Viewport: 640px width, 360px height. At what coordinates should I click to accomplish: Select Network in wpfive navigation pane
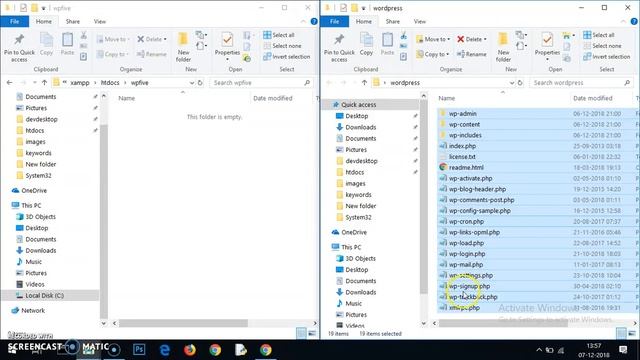[x=33, y=311]
